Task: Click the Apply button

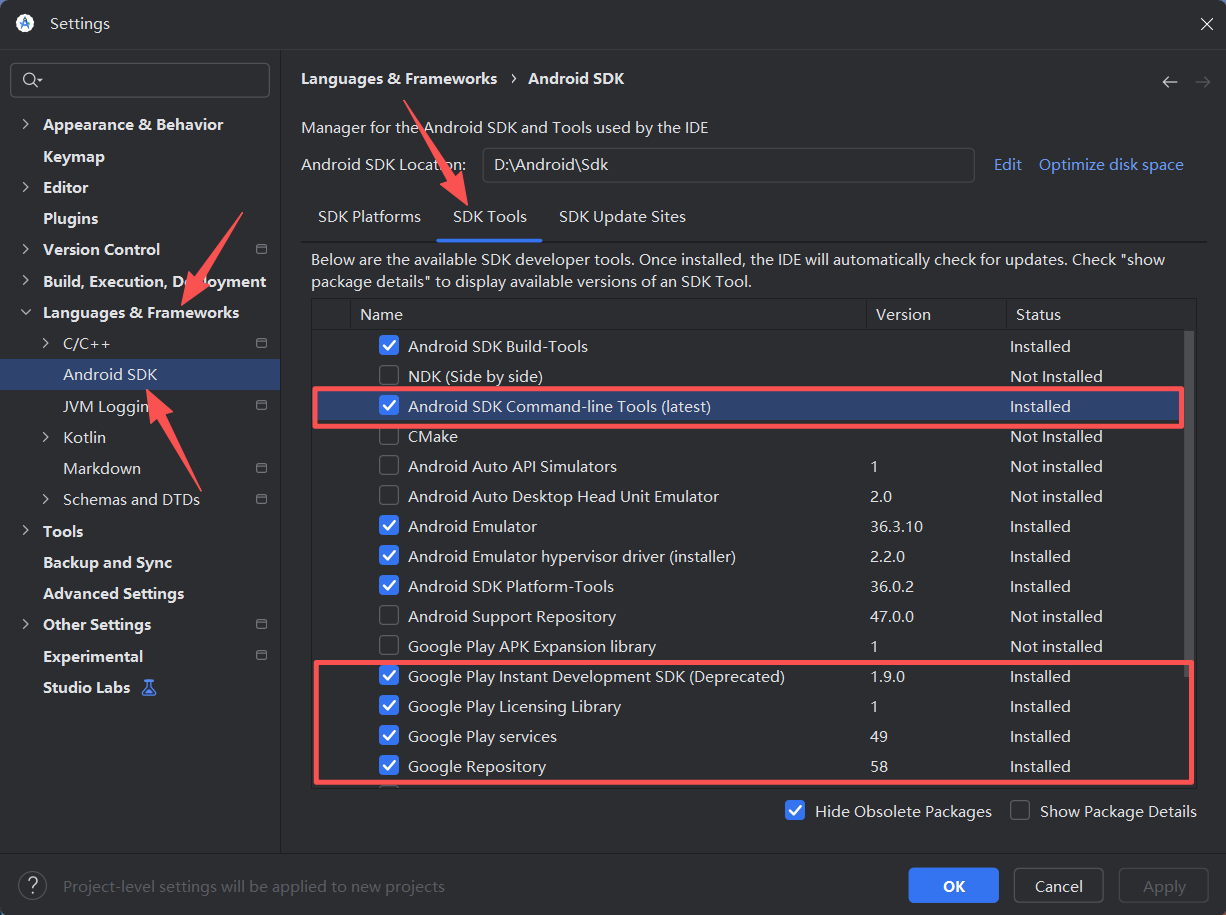Action: click(x=1164, y=886)
